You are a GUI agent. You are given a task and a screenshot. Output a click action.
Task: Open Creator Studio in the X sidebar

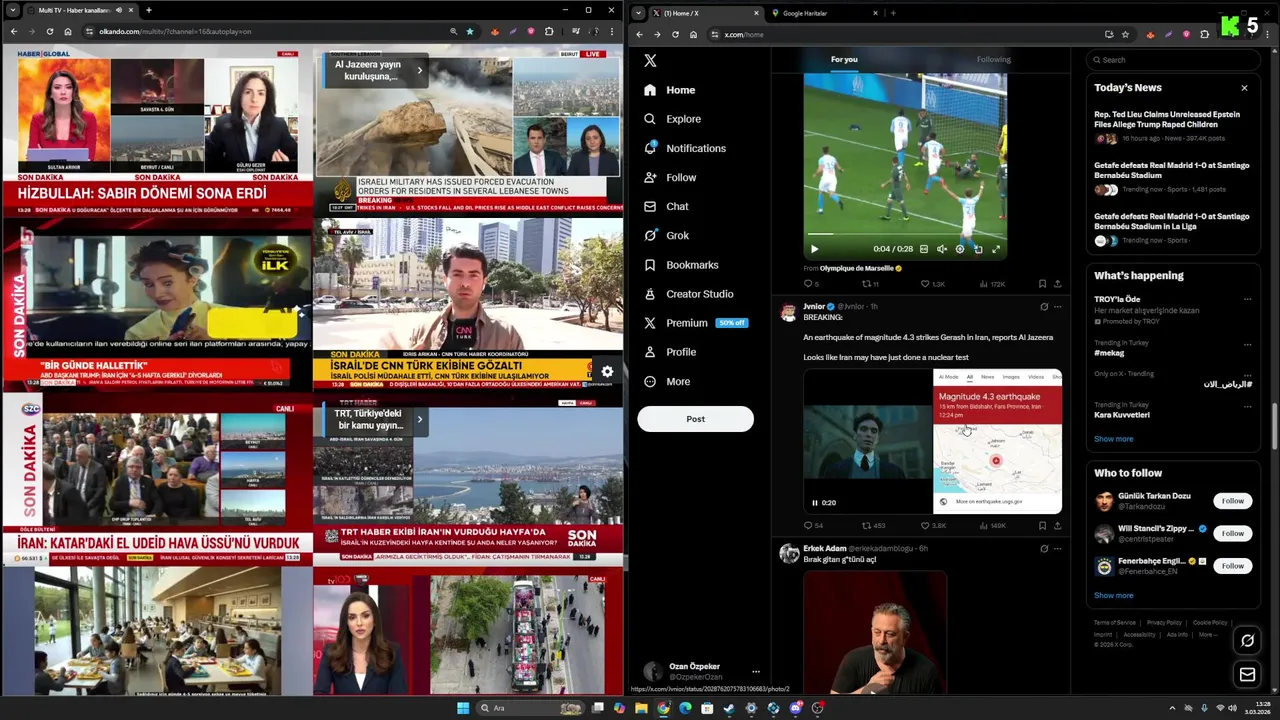click(x=689, y=294)
